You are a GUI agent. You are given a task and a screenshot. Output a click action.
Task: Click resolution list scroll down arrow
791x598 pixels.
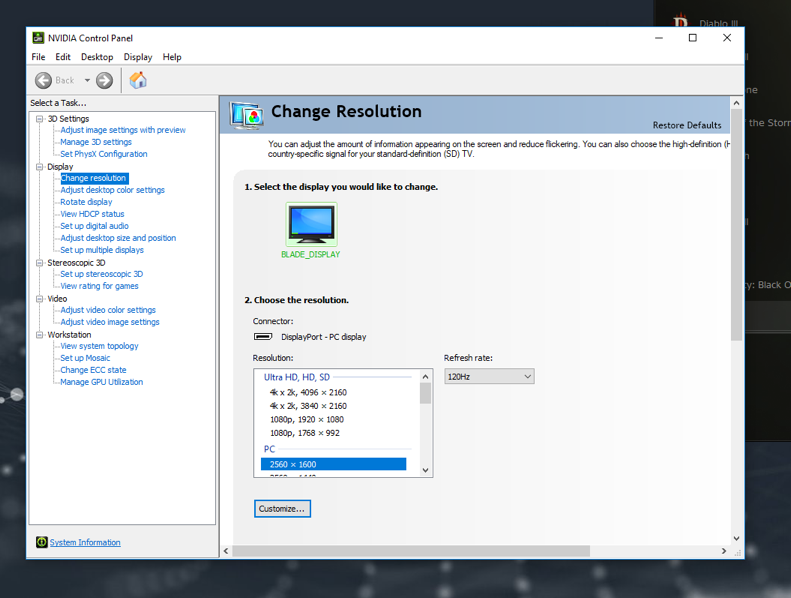tap(425, 470)
